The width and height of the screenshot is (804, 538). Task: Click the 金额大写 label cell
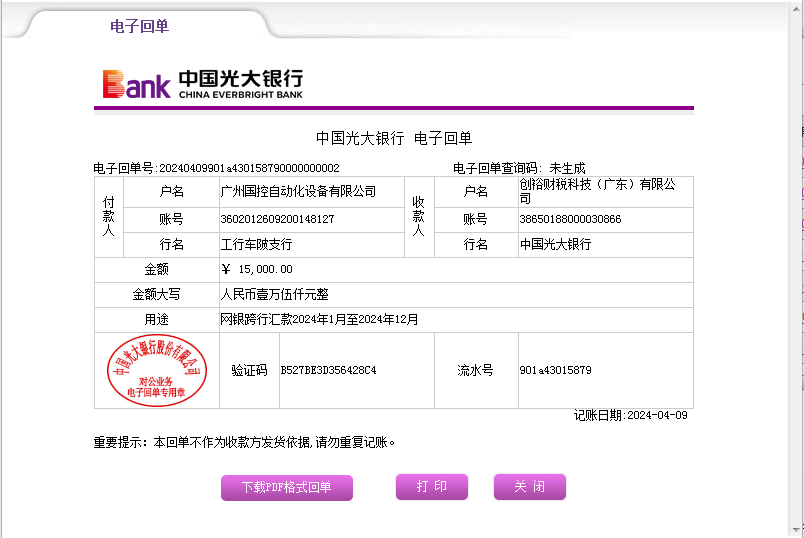coord(157,294)
